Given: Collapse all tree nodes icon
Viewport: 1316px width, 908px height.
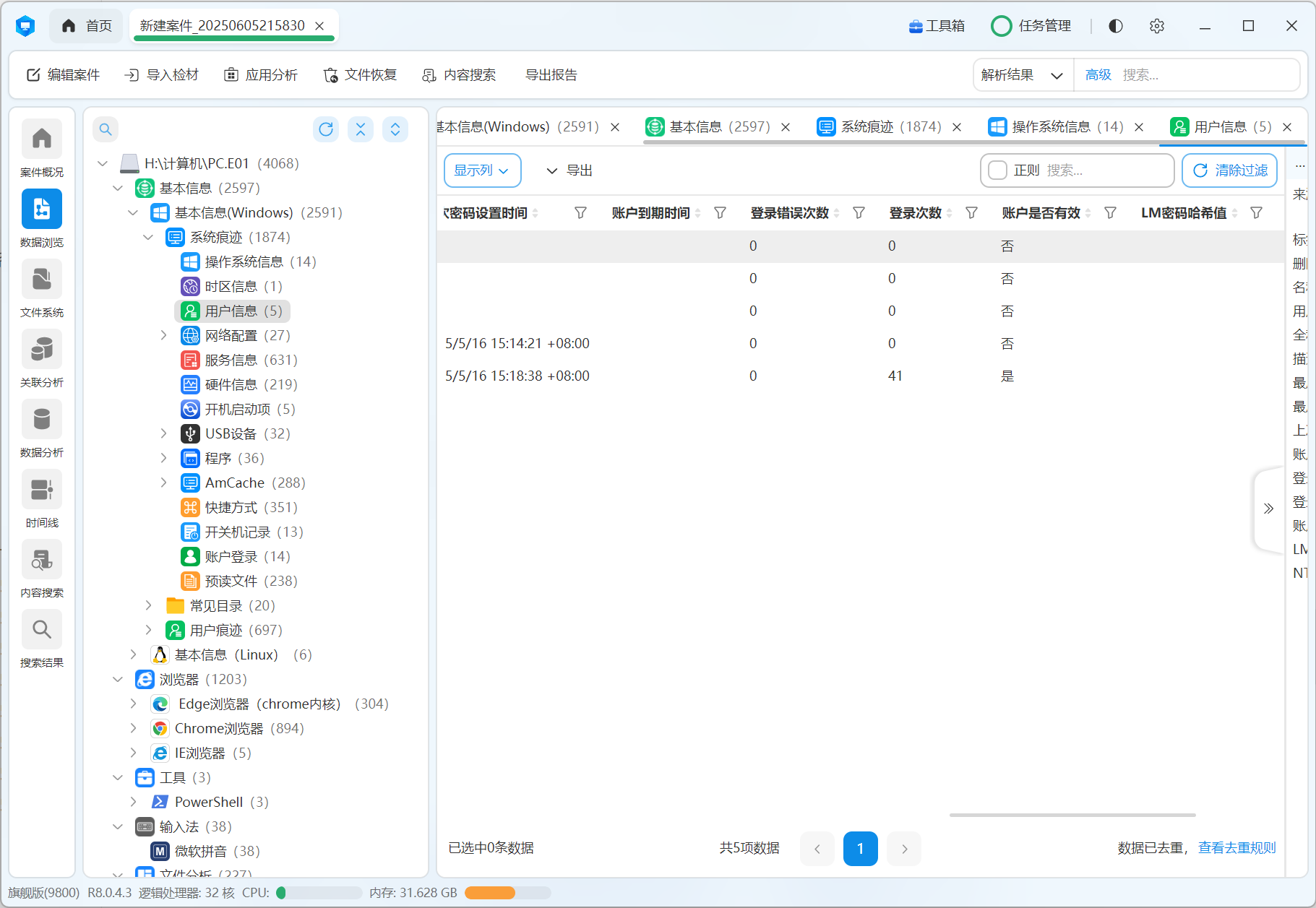Looking at the screenshot, I should tap(361, 129).
